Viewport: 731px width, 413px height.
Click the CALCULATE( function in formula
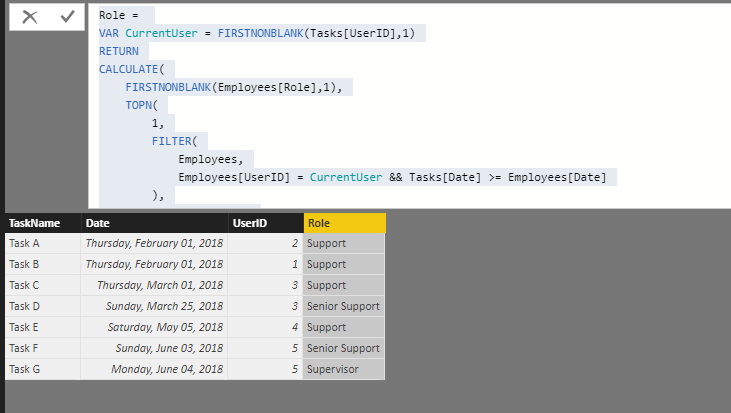coord(131,69)
